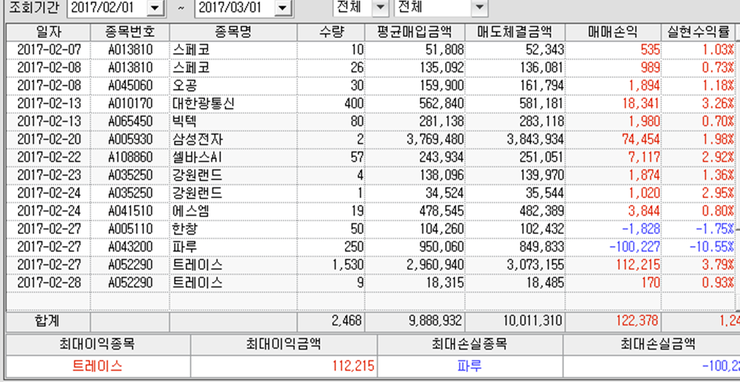Open the end date 2017/03/01 calendar dropdown
Screen dimensions: 740x382
point(282,8)
